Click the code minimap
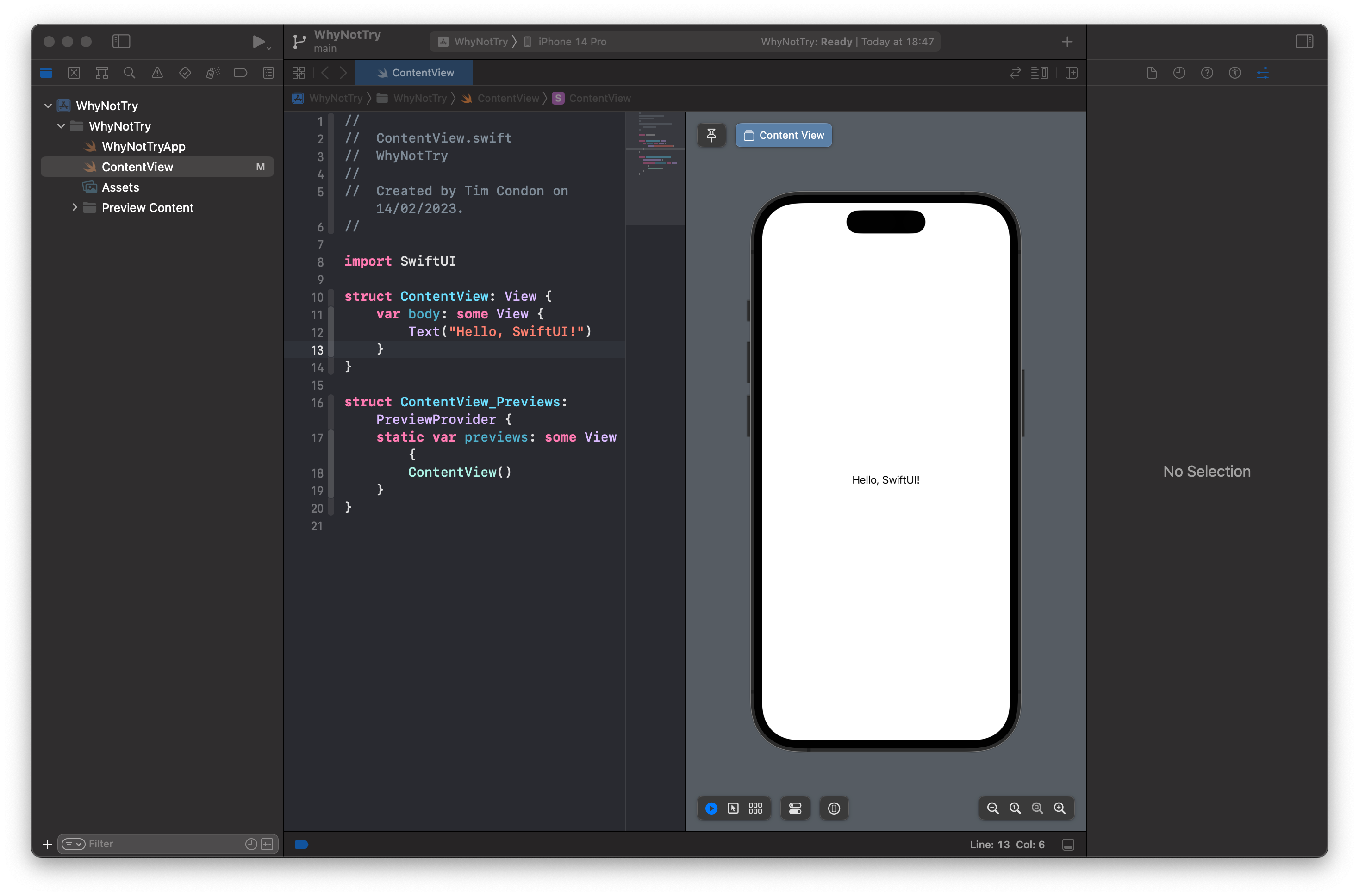 [x=655, y=168]
